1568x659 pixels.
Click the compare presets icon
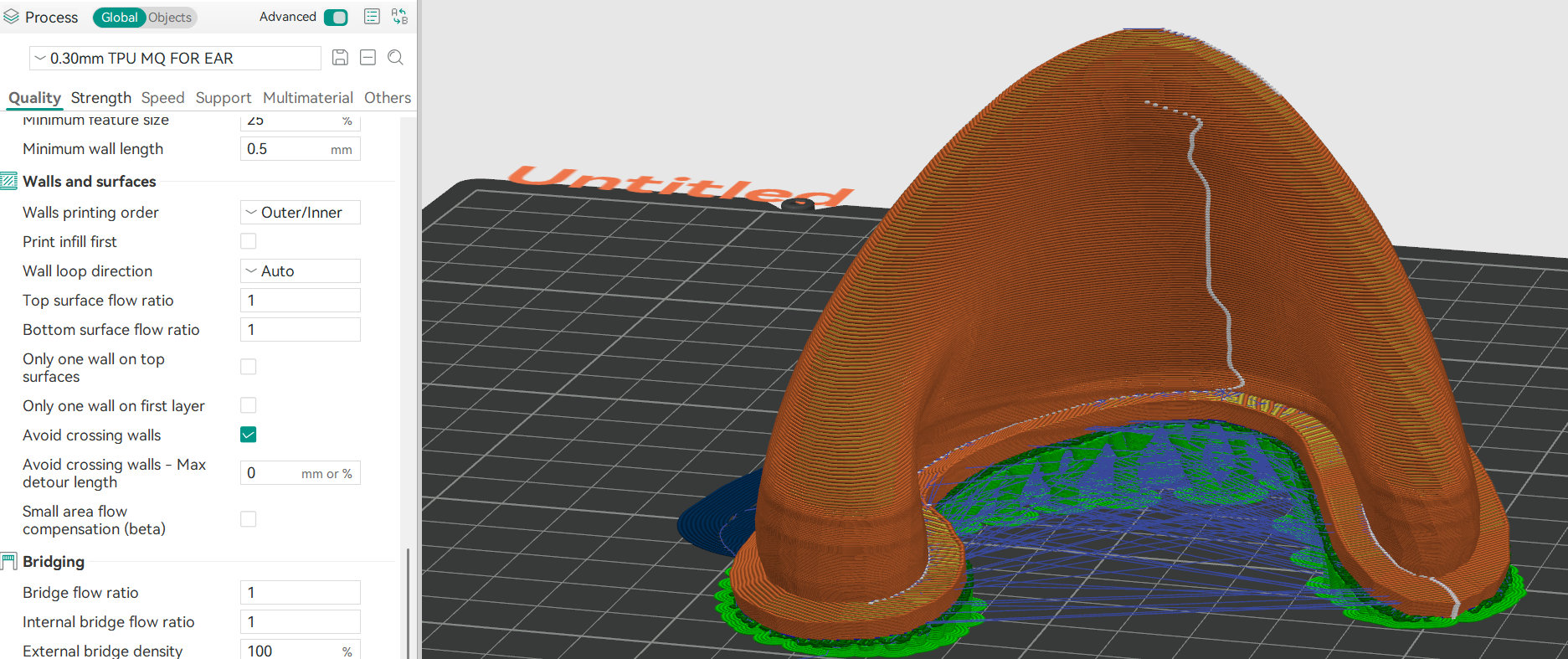[399, 17]
